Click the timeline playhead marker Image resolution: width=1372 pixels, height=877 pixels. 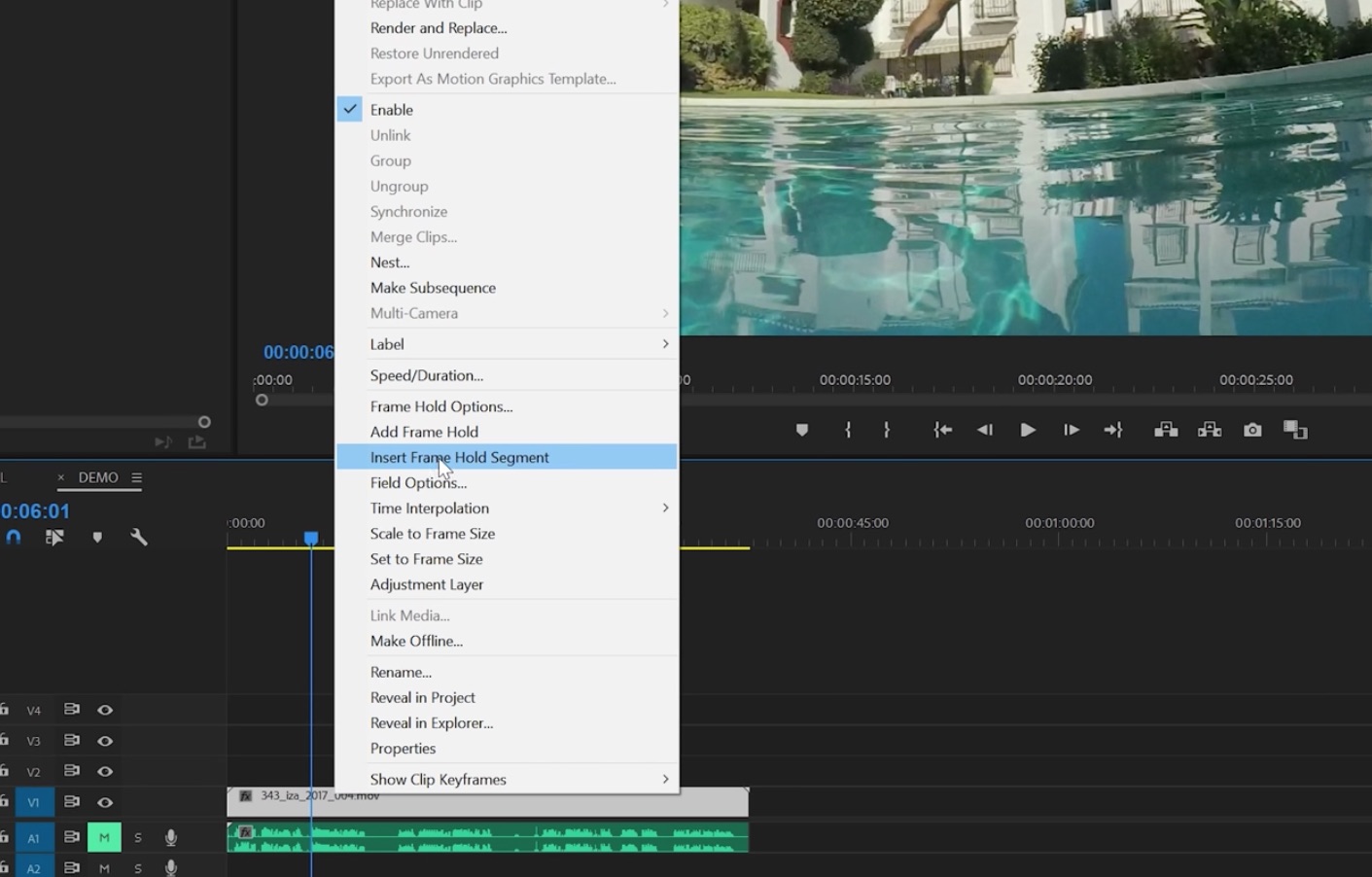[x=311, y=538]
